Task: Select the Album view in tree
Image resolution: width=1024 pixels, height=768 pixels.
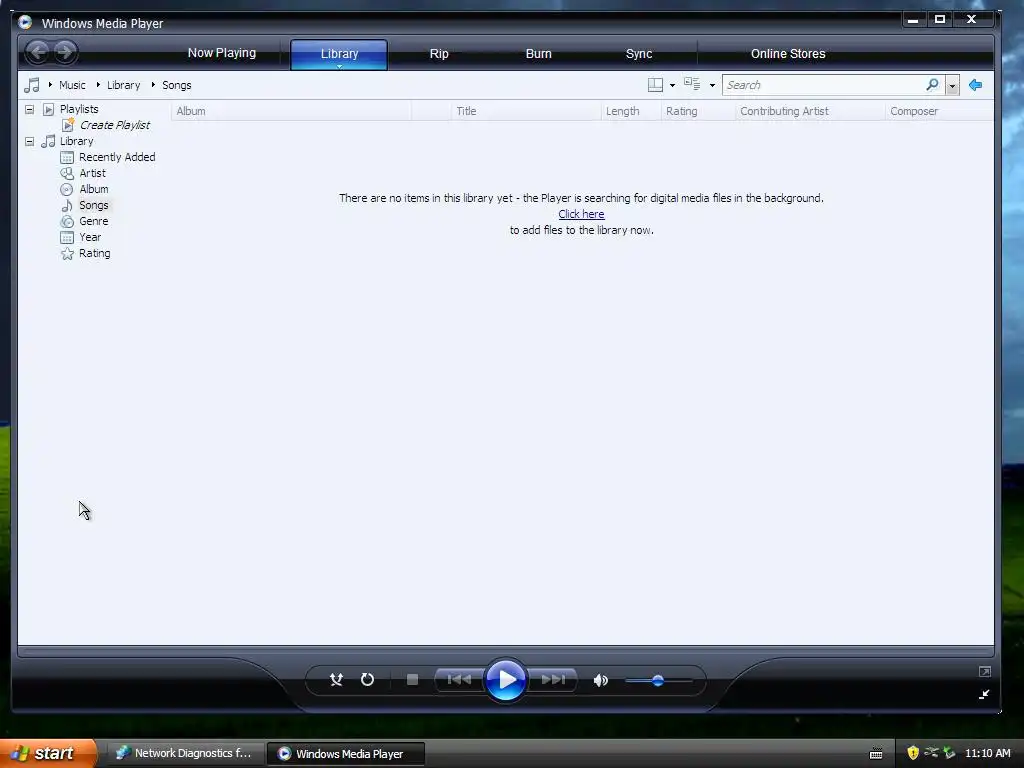Action: point(93,189)
